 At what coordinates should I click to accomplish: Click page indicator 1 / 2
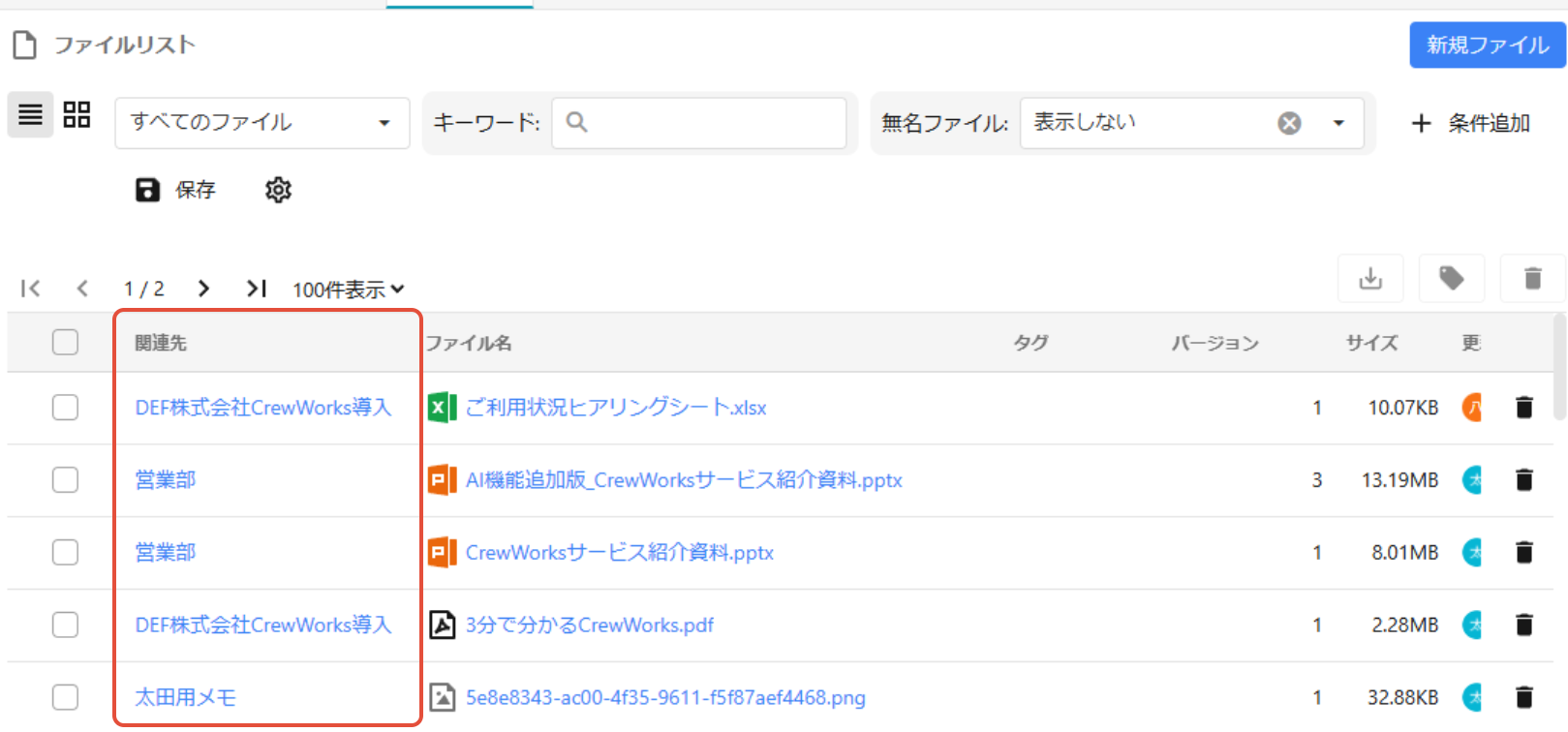(x=144, y=289)
